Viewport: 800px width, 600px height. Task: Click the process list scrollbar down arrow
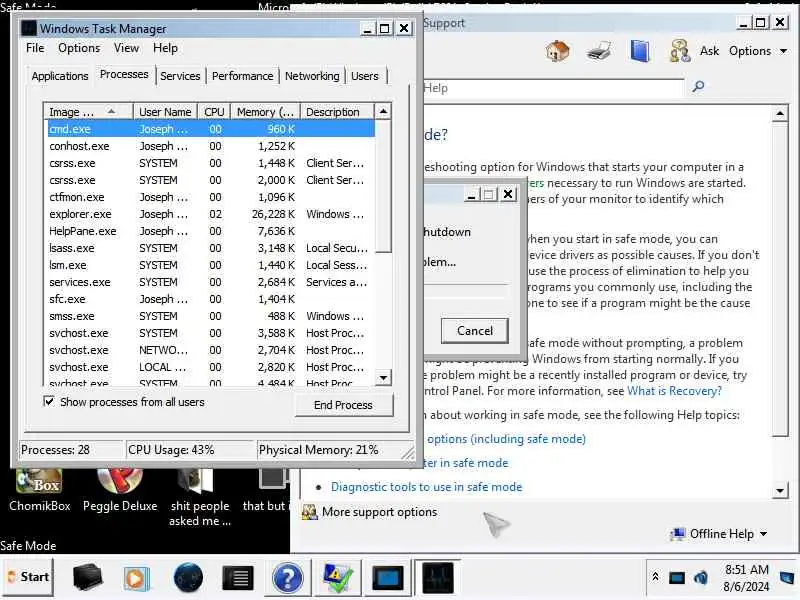[x=383, y=378]
